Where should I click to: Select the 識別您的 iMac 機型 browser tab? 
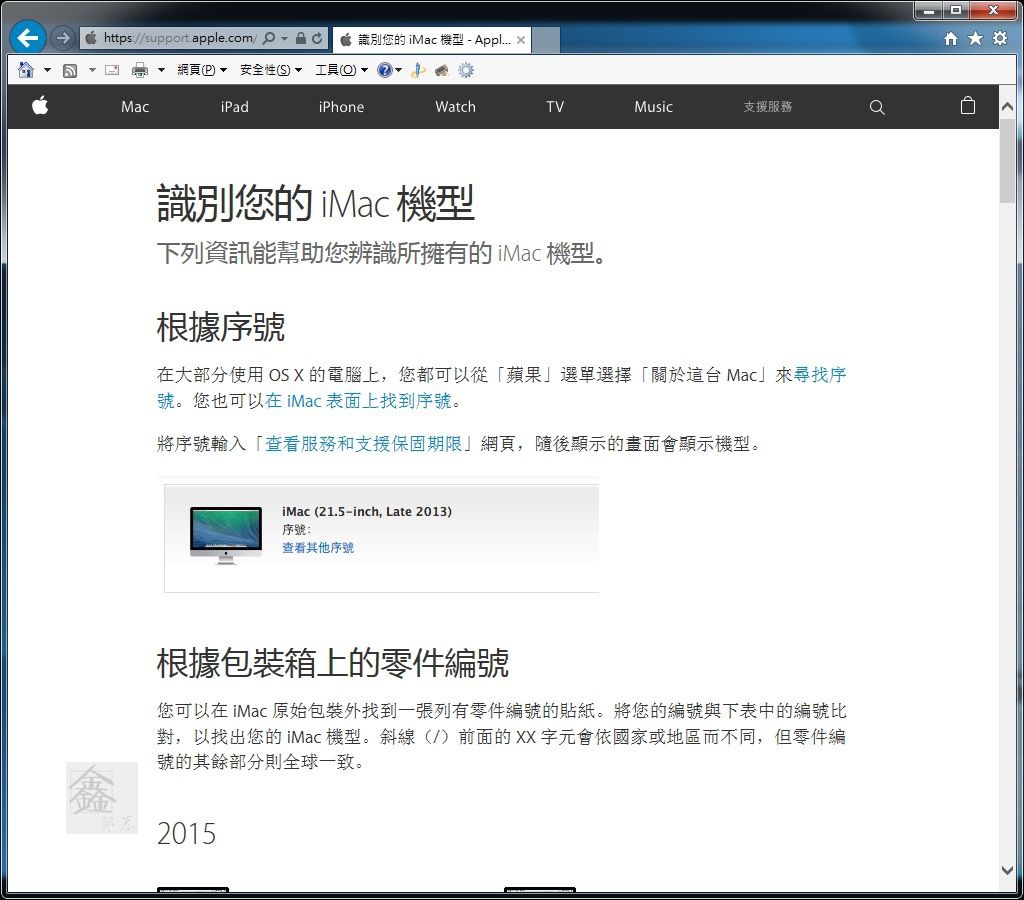[432, 40]
